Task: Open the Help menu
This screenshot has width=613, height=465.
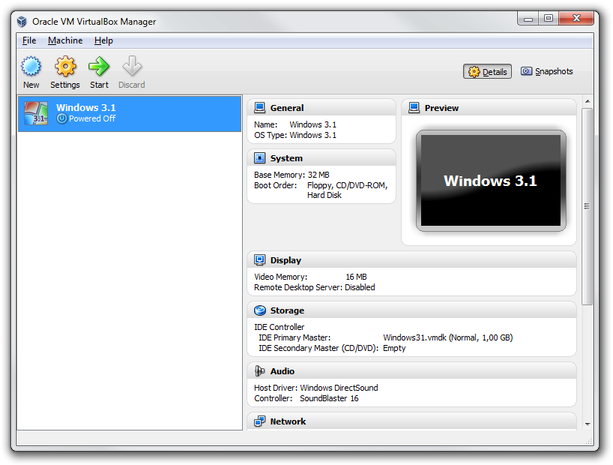Action: tap(103, 41)
